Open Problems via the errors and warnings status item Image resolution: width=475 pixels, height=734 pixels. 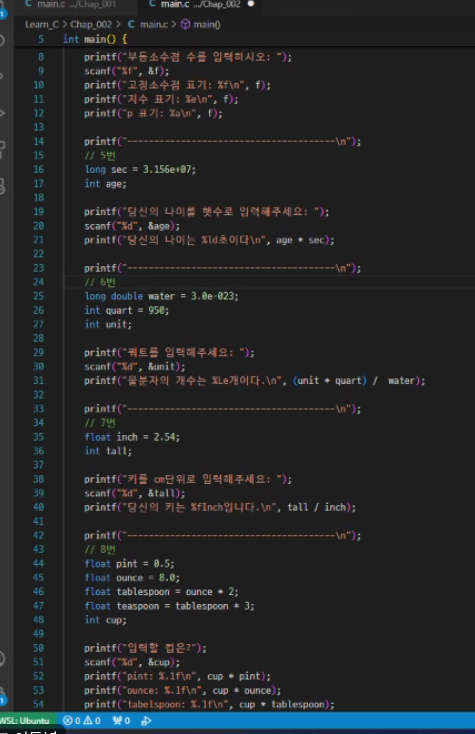(81, 720)
